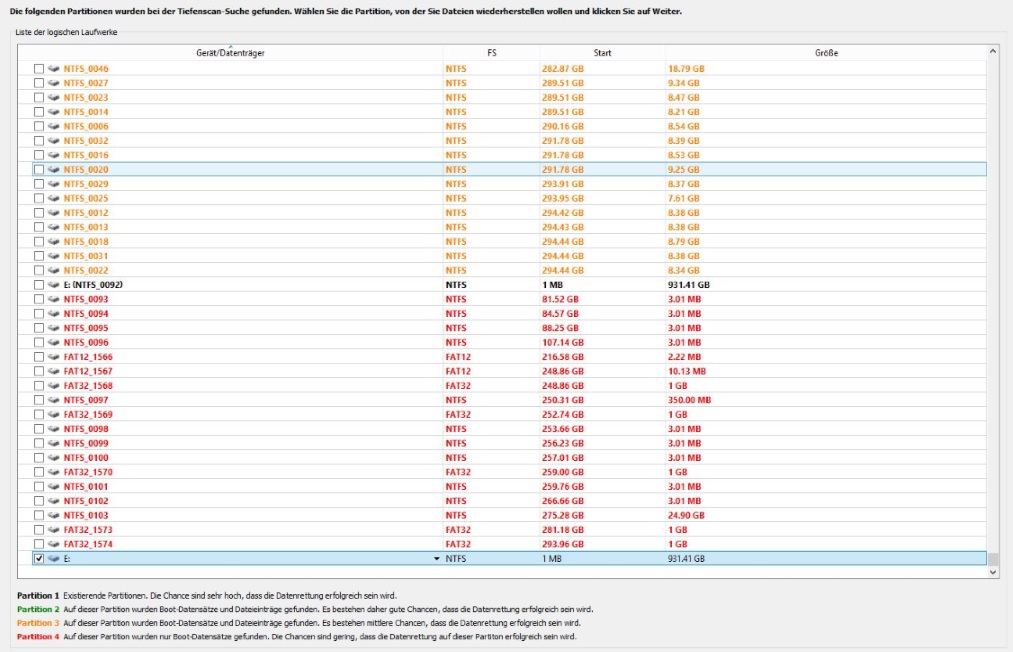This screenshot has width=1013, height=652.
Task: Click the drive icon beside NTFS_0103
Action: pyautogui.click(x=54, y=515)
